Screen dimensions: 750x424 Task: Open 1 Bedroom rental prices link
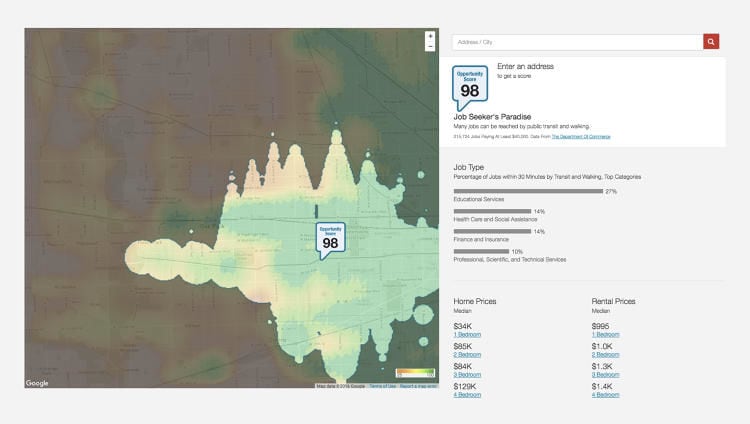(605, 334)
